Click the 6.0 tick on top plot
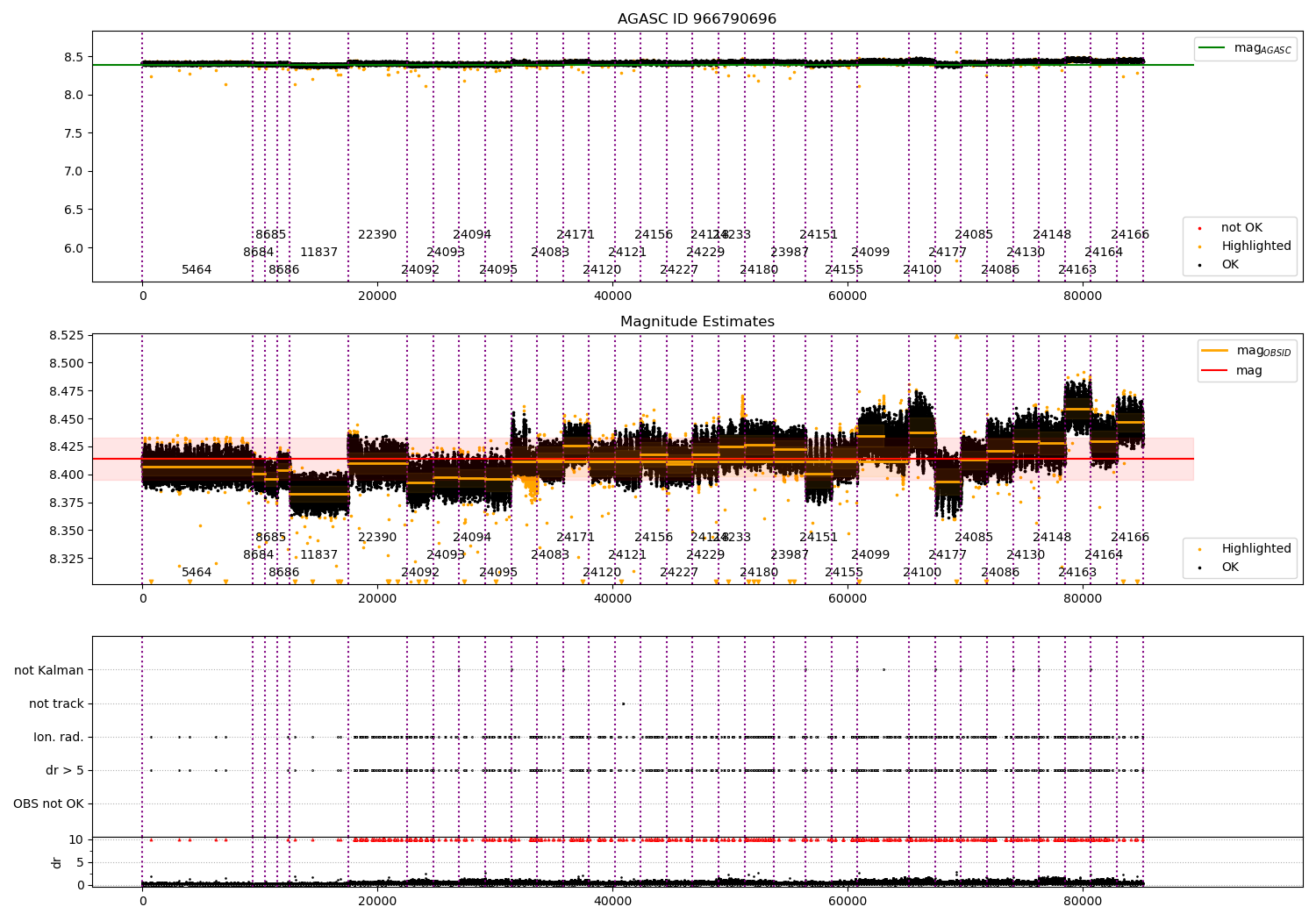 pyautogui.click(x=74, y=248)
